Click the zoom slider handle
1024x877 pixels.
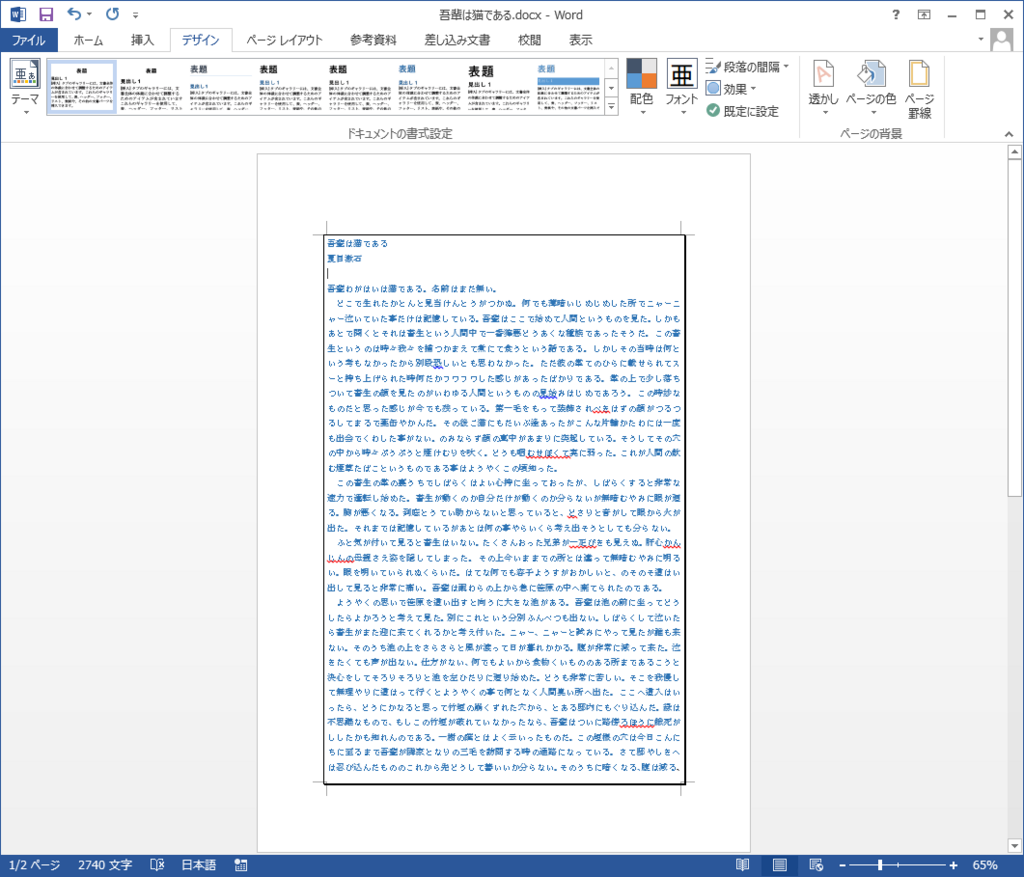[x=880, y=865]
